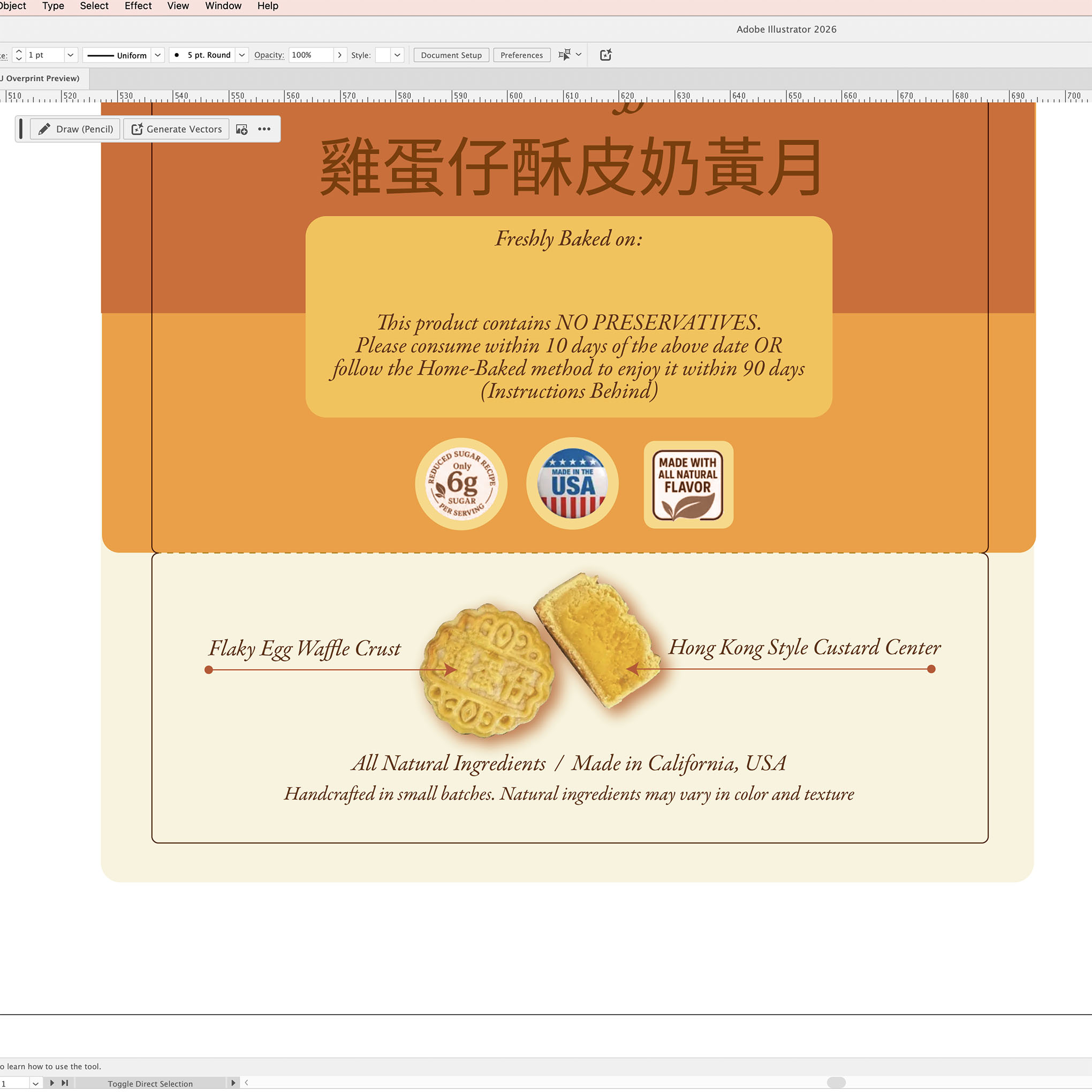Select the yellow rounded info box
Image resolution: width=1092 pixels, height=1092 pixels.
(568, 283)
